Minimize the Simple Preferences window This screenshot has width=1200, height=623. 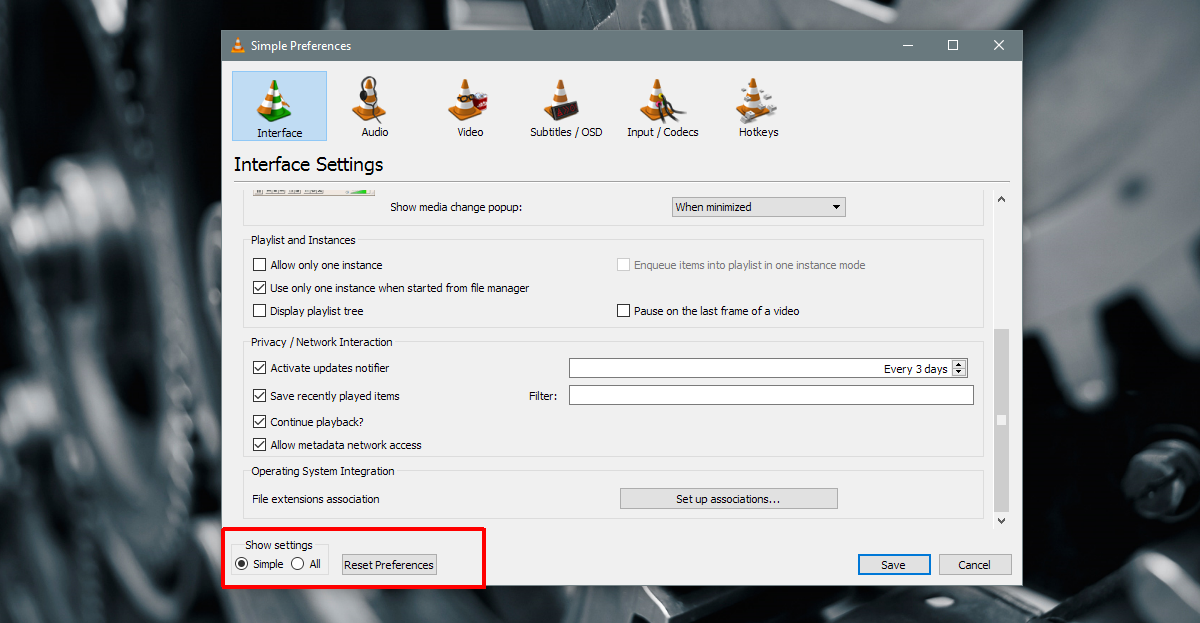[x=907, y=45]
